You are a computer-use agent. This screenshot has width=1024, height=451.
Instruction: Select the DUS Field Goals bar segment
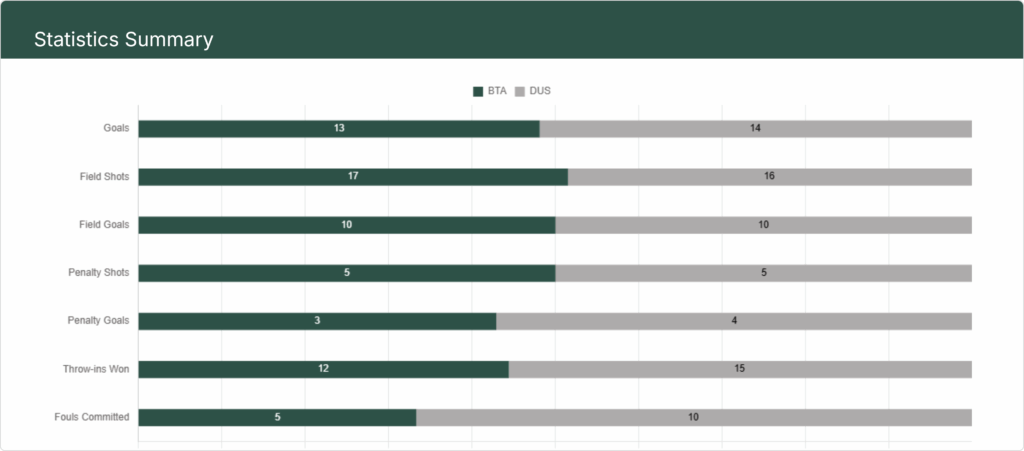(763, 225)
